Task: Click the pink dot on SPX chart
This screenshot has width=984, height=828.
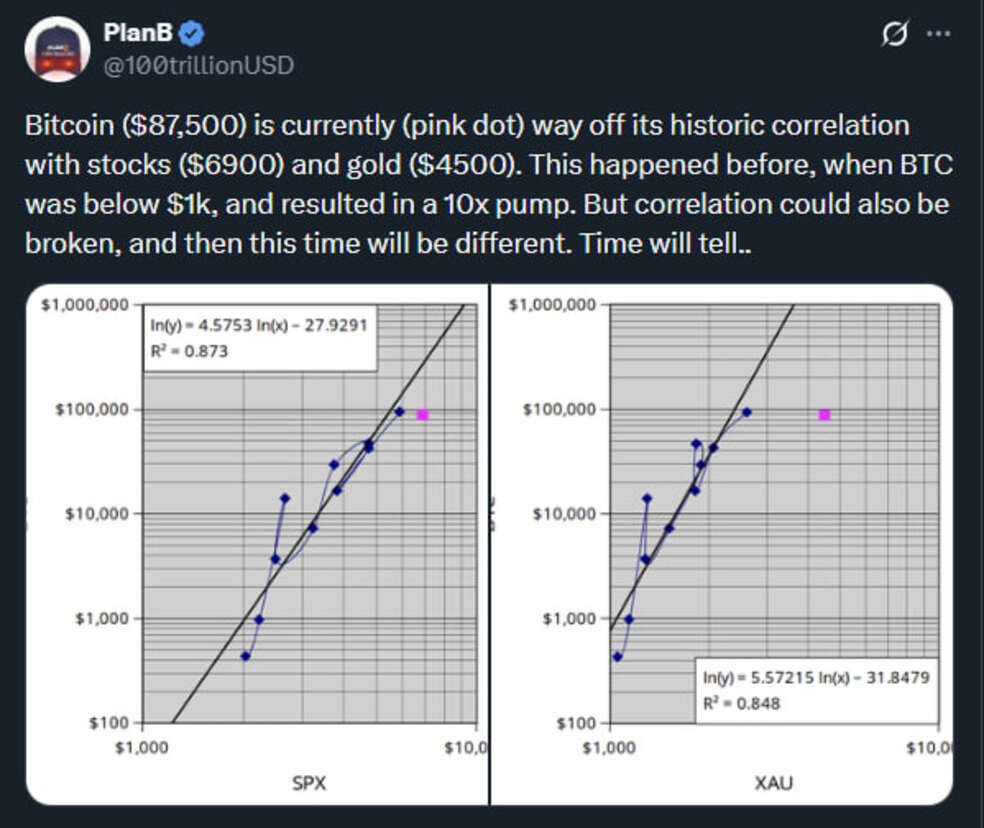Action: point(423,414)
